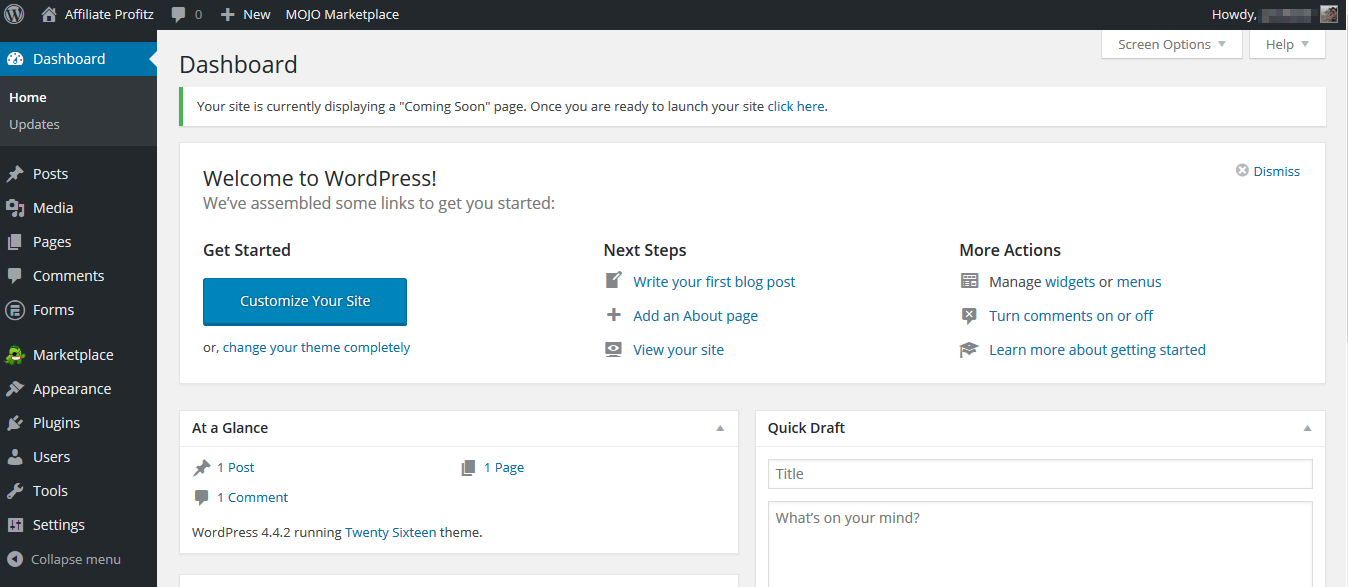
Task: Click the Dashboard gauge icon
Action: coord(15,59)
